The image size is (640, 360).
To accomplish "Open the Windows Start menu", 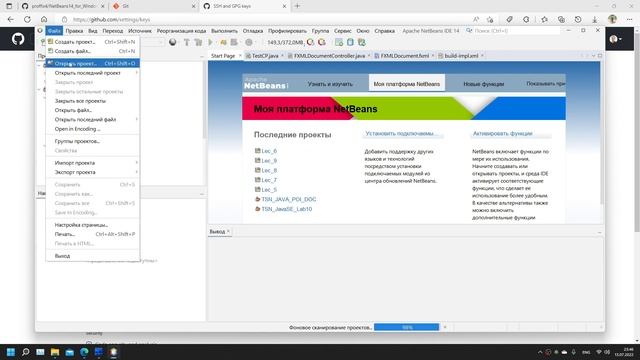I will point(11,352).
